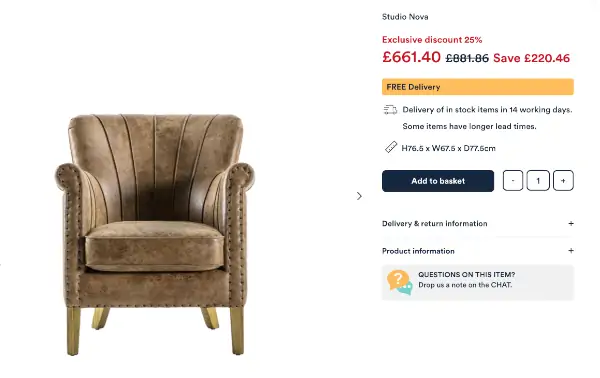
Task: Click plus icon beside Delivery & return information
Action: point(571,223)
